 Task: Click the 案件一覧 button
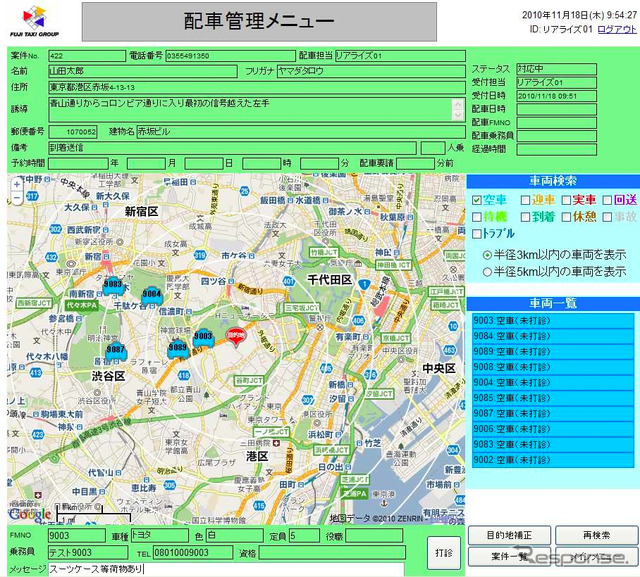point(509,557)
